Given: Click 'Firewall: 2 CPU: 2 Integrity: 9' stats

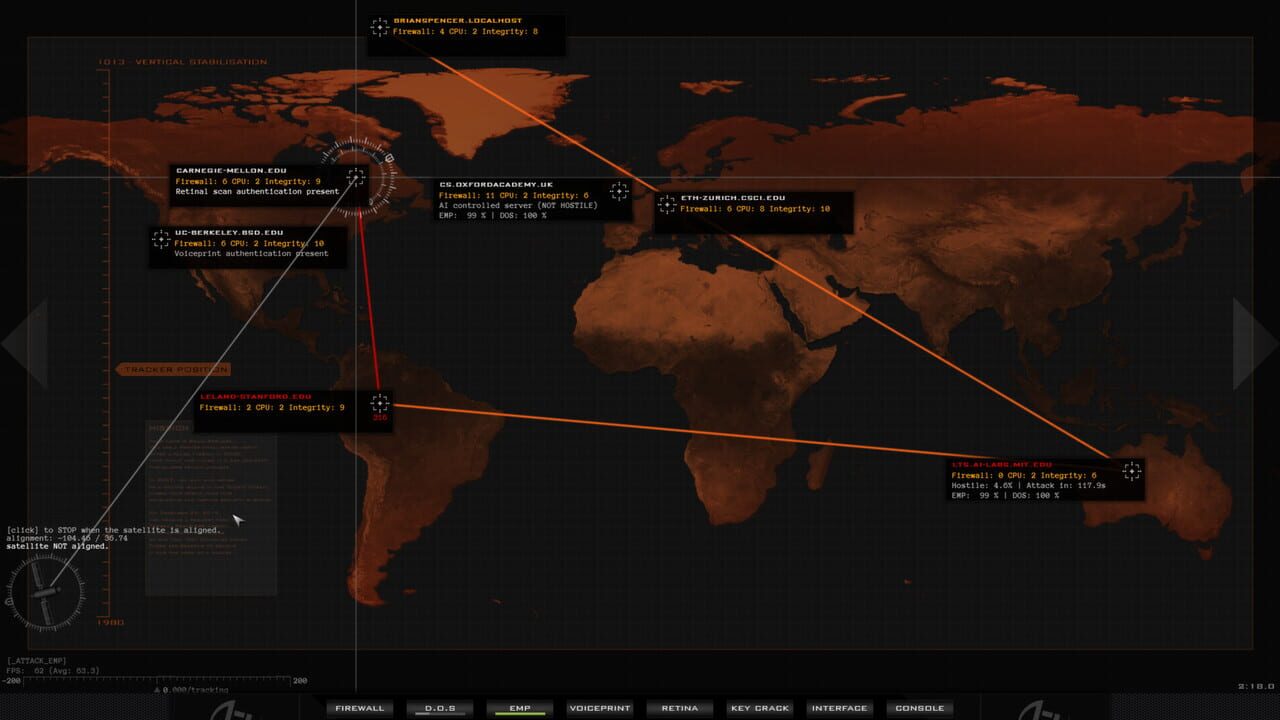Looking at the screenshot, I should tap(272, 408).
